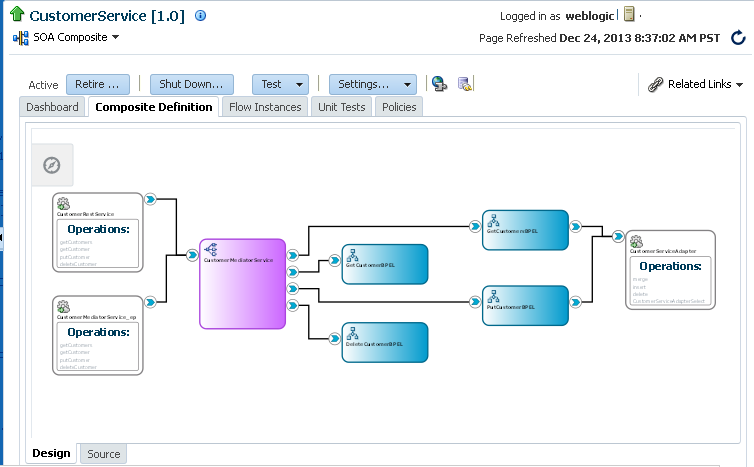Click the compass navigation control in diagram
Viewport: 754px width, 467px height.
(52, 165)
